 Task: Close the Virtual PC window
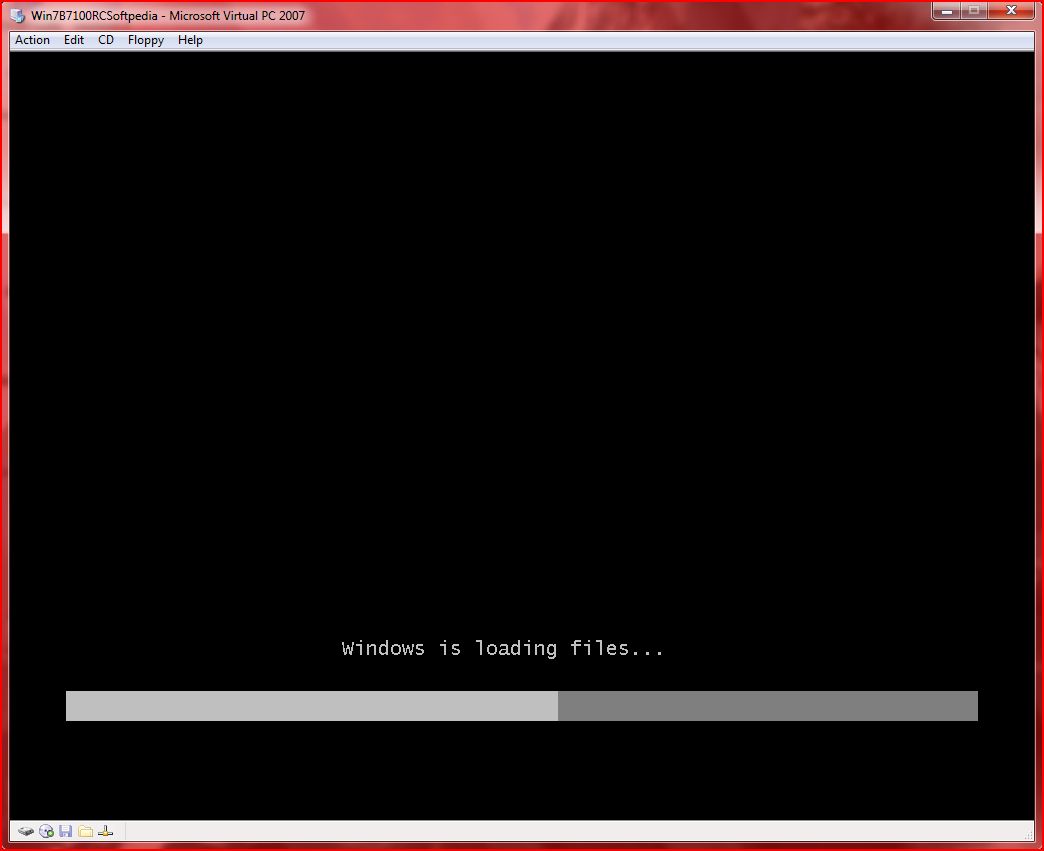pyautogui.click(x=1011, y=11)
